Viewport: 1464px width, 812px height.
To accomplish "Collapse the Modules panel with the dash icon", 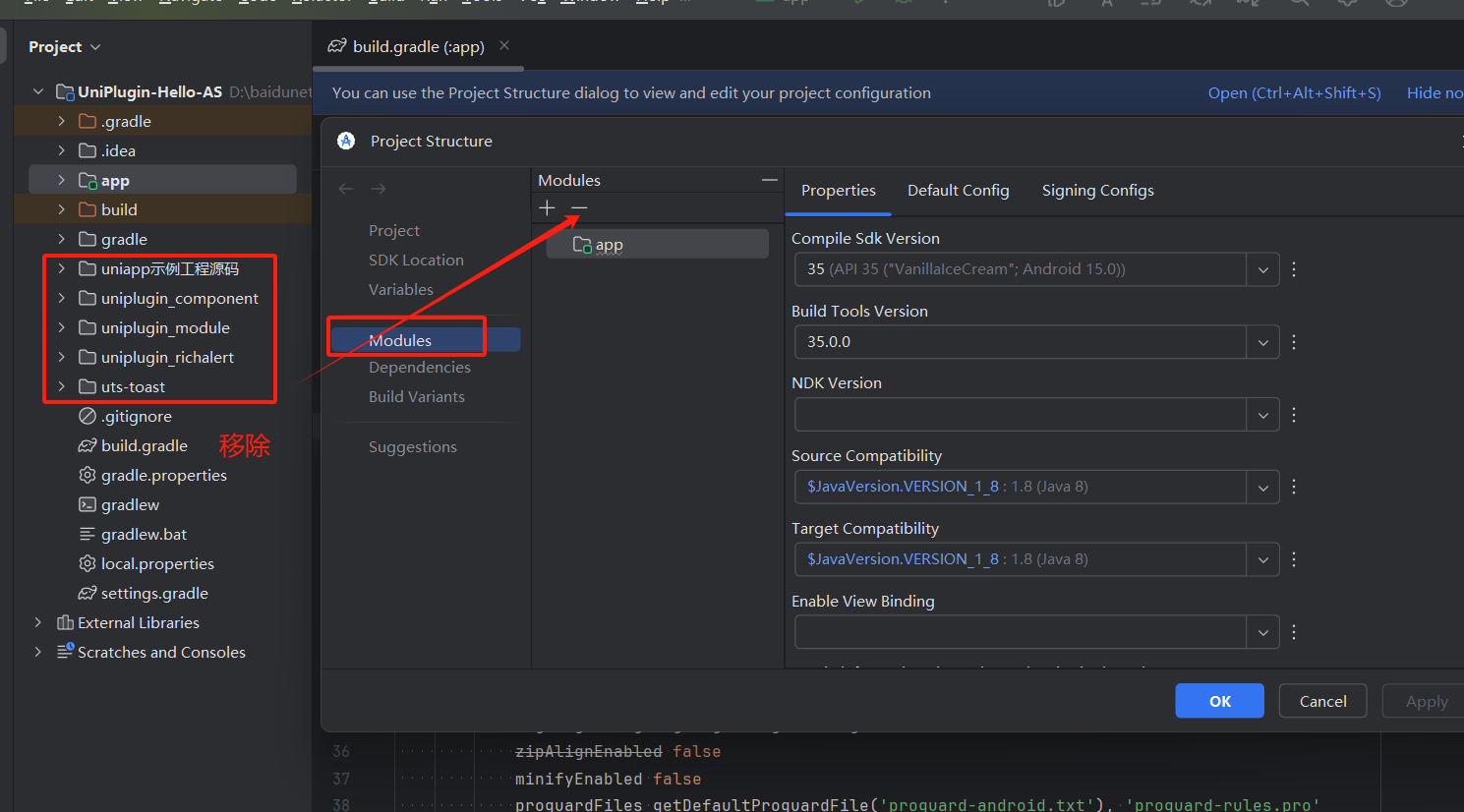I will coord(769,180).
